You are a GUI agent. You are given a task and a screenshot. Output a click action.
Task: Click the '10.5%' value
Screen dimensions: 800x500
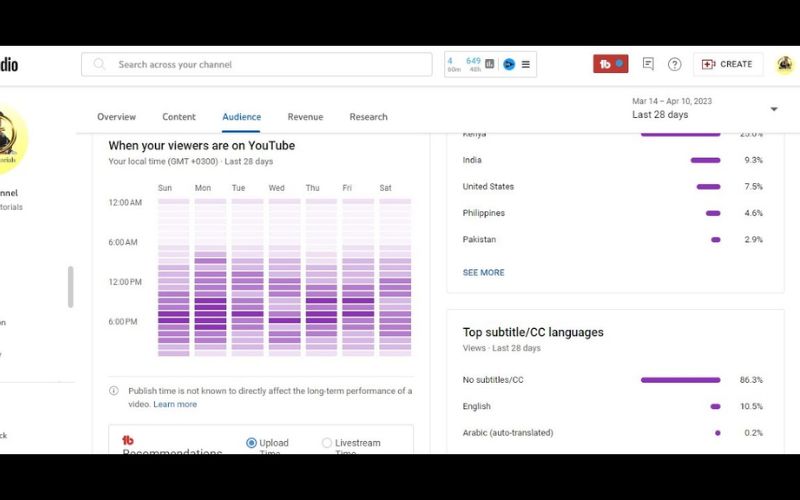pos(752,407)
